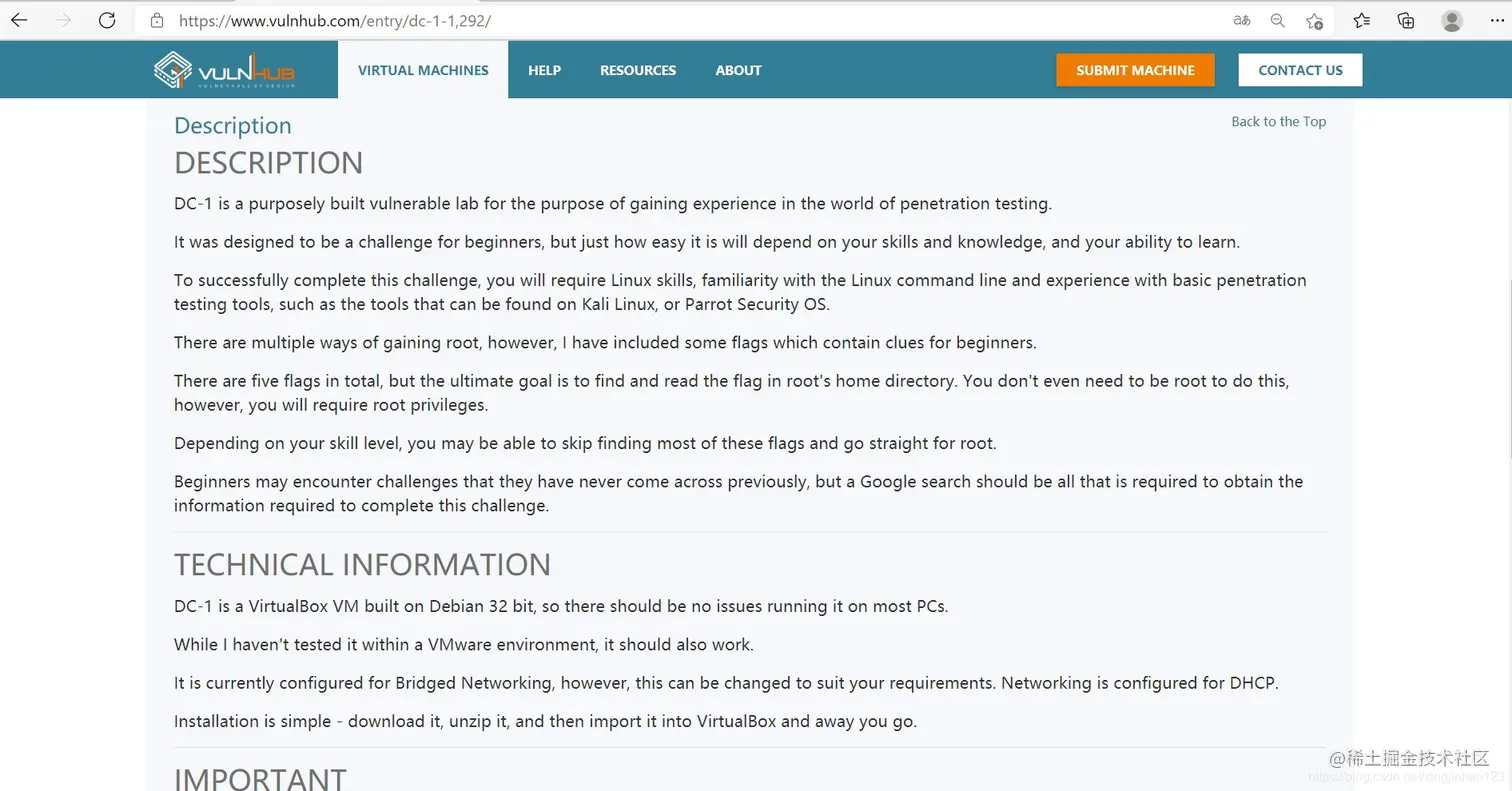Click 'While I haven't tested it' sentence

pyautogui.click(x=464, y=645)
